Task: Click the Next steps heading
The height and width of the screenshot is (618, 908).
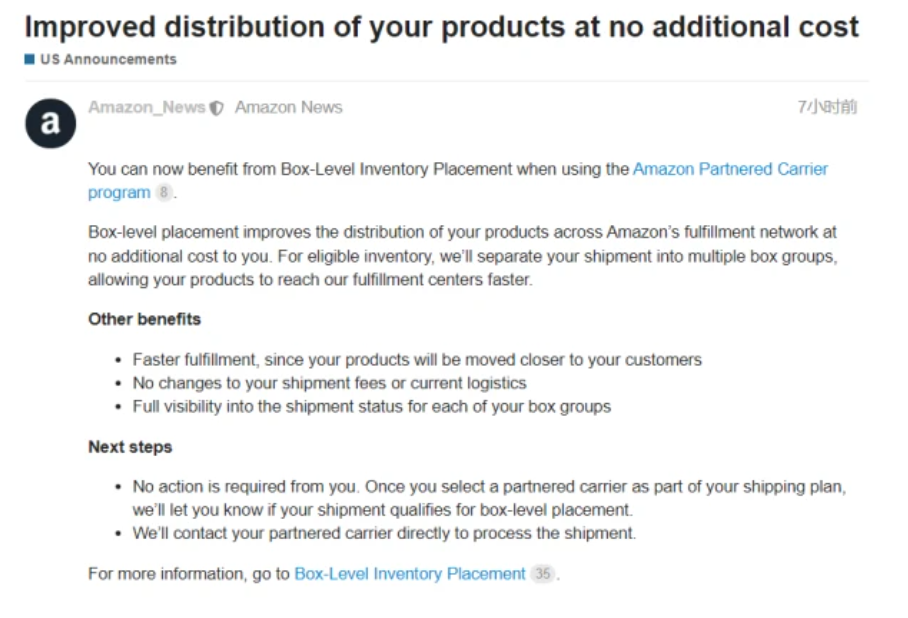Action: [x=130, y=447]
